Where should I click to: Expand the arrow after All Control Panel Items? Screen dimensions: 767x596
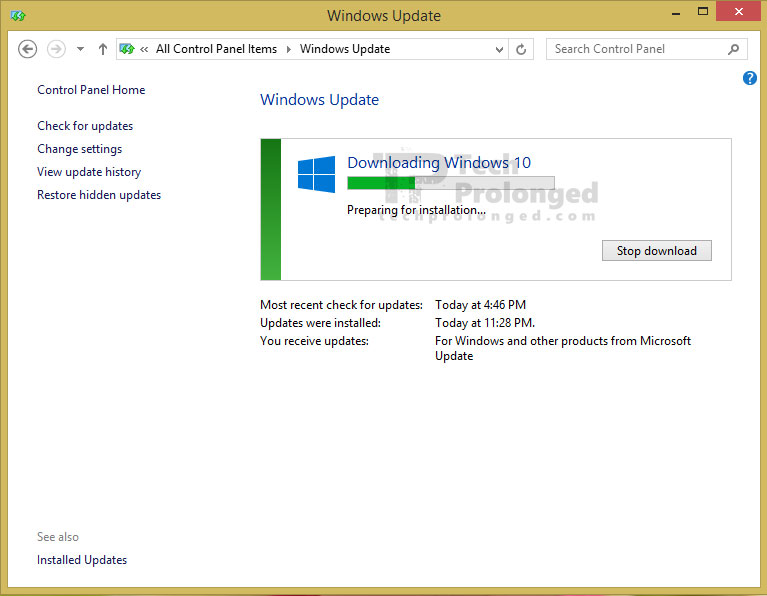[289, 49]
